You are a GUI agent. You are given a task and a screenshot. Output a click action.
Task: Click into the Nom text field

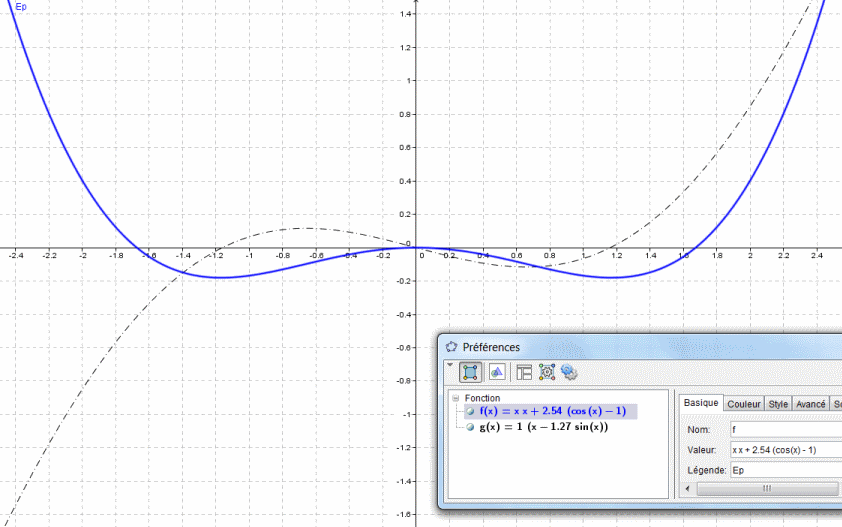tap(785, 430)
